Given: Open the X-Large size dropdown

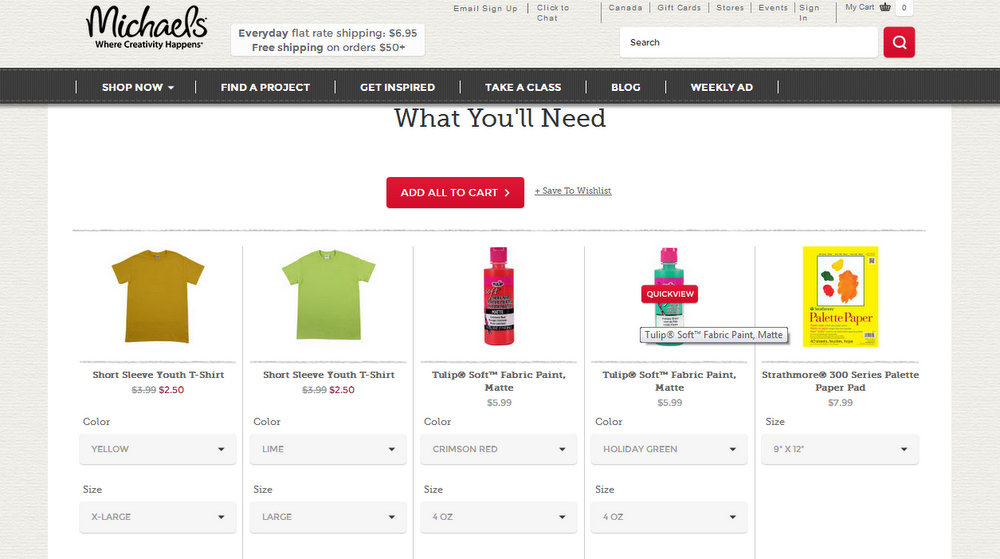Looking at the screenshot, I should coord(158,517).
